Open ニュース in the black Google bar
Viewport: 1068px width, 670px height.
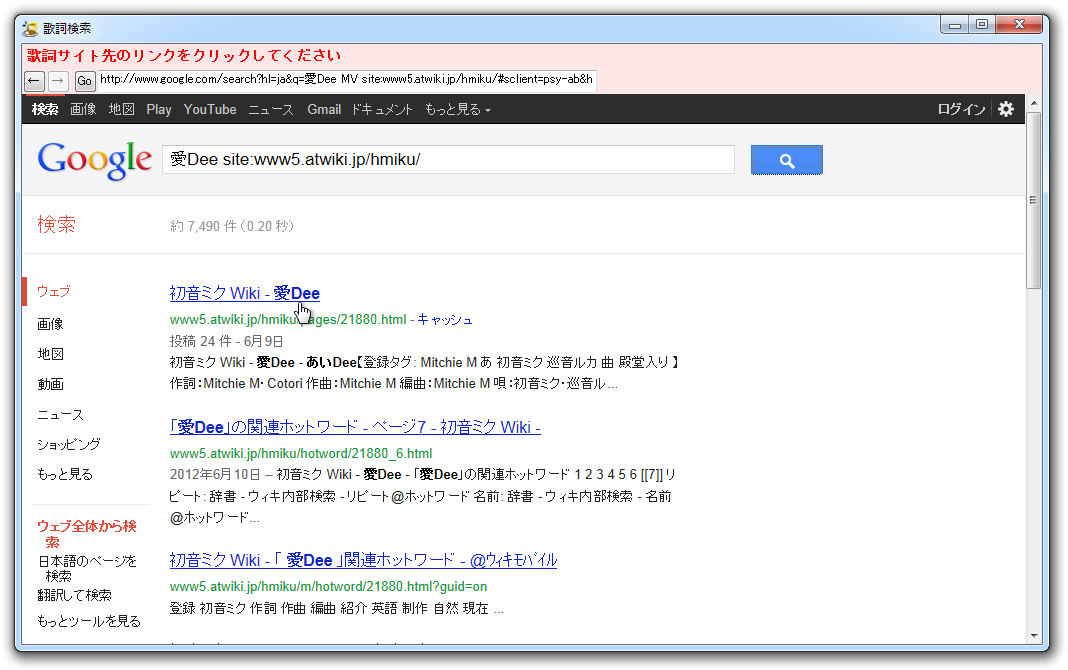270,110
